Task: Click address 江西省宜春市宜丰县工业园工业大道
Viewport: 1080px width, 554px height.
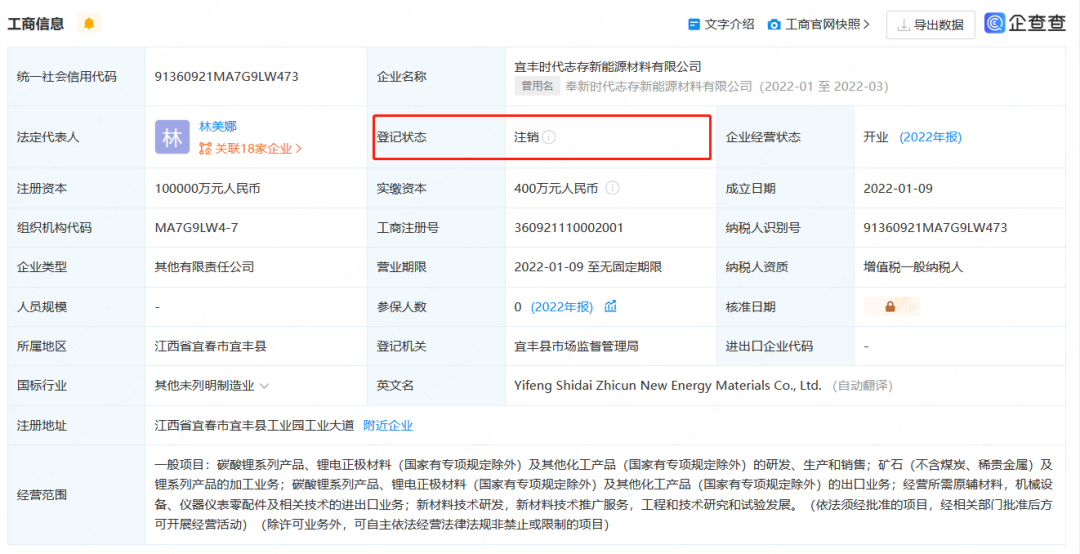Action: point(254,426)
